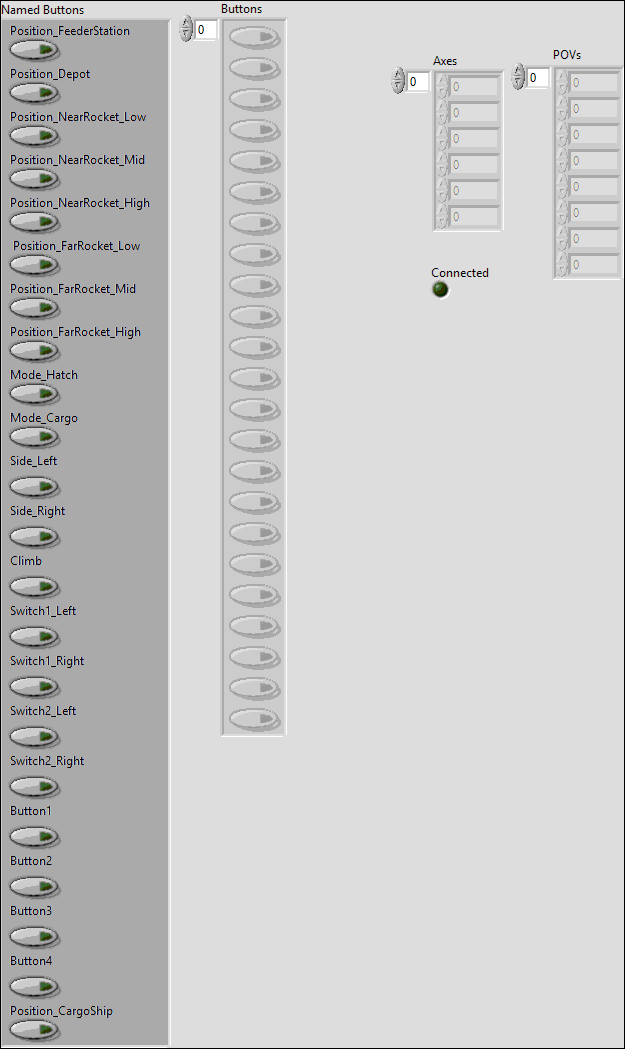Screen dimensions: 625x1049
Task: Select the Climb label text
Action: [x=26, y=561]
